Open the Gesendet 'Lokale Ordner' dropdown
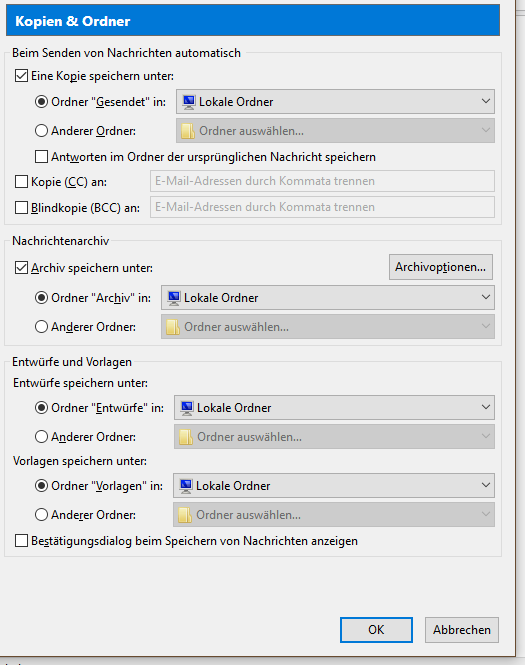Image resolution: width=525 pixels, height=665 pixels. (x=335, y=102)
